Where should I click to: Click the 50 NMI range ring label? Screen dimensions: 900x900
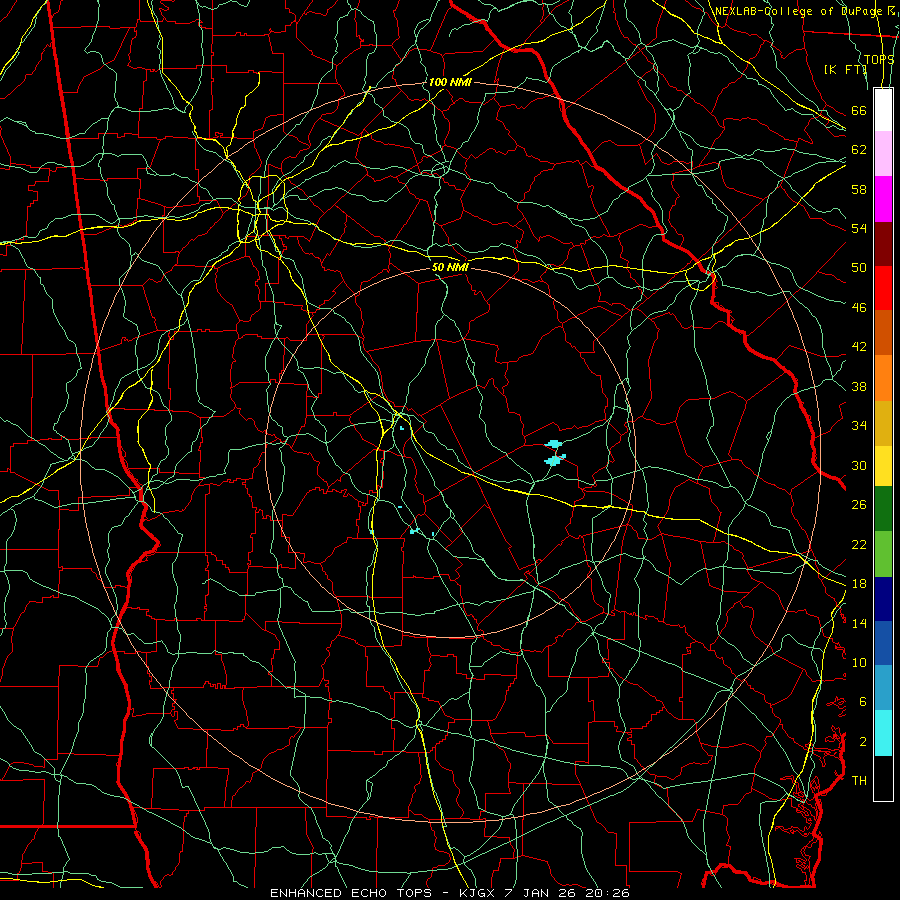click(450, 267)
